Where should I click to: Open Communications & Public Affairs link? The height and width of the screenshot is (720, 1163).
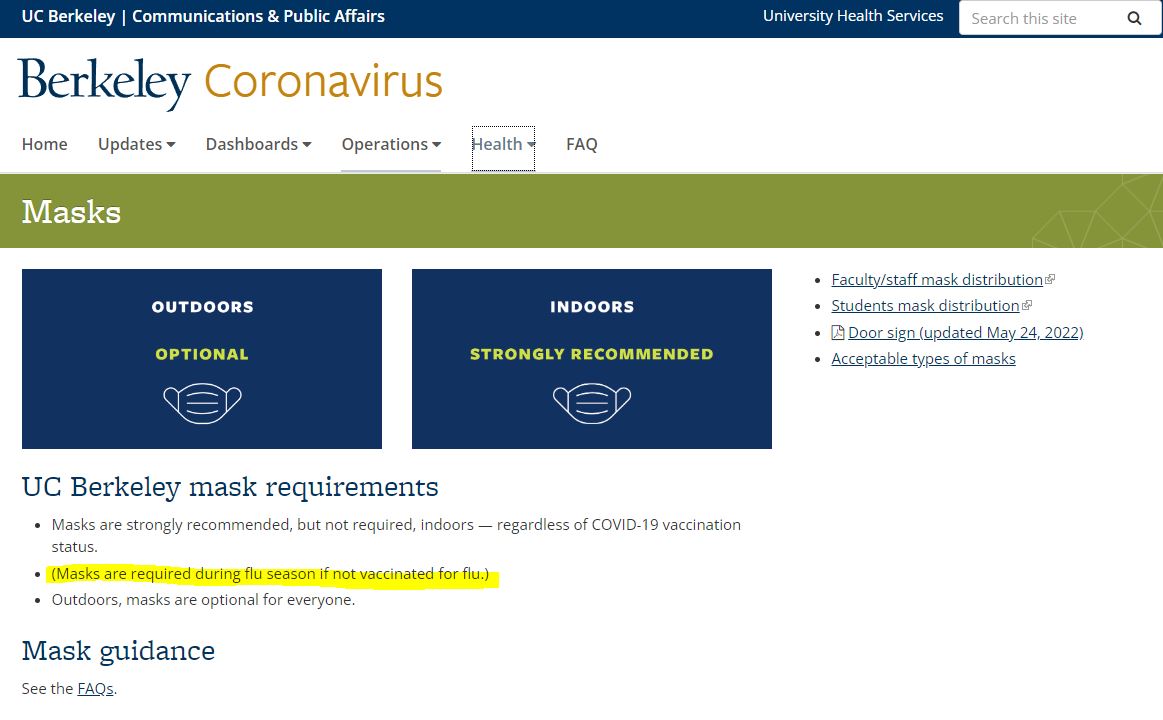pos(258,16)
